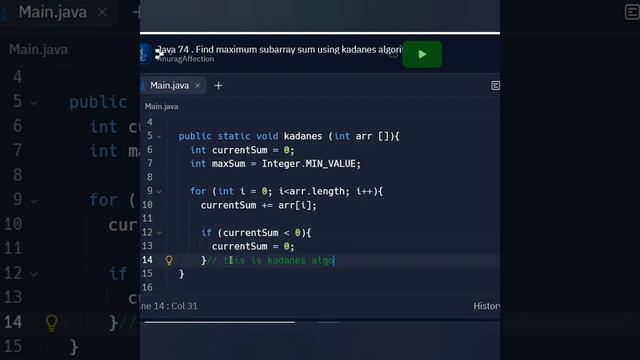
Task: Click the closing brace on line 15
Action: (181, 274)
